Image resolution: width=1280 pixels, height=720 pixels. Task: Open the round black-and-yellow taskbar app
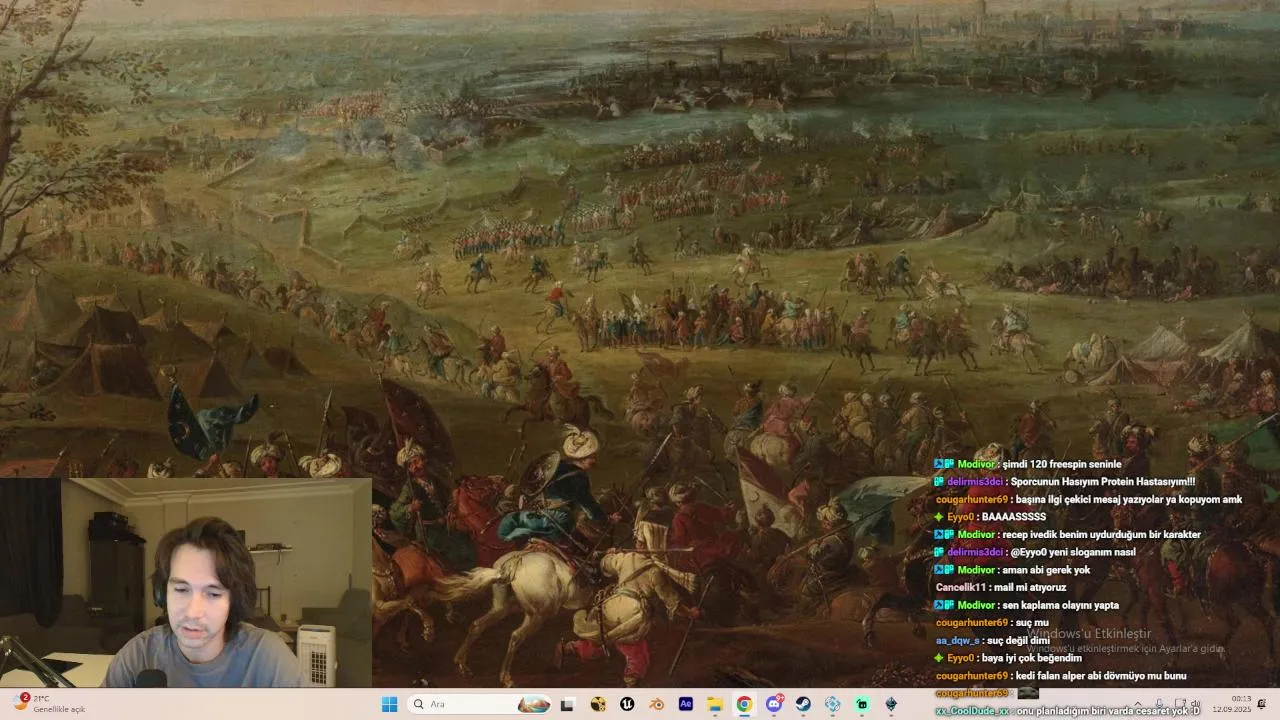(598, 704)
